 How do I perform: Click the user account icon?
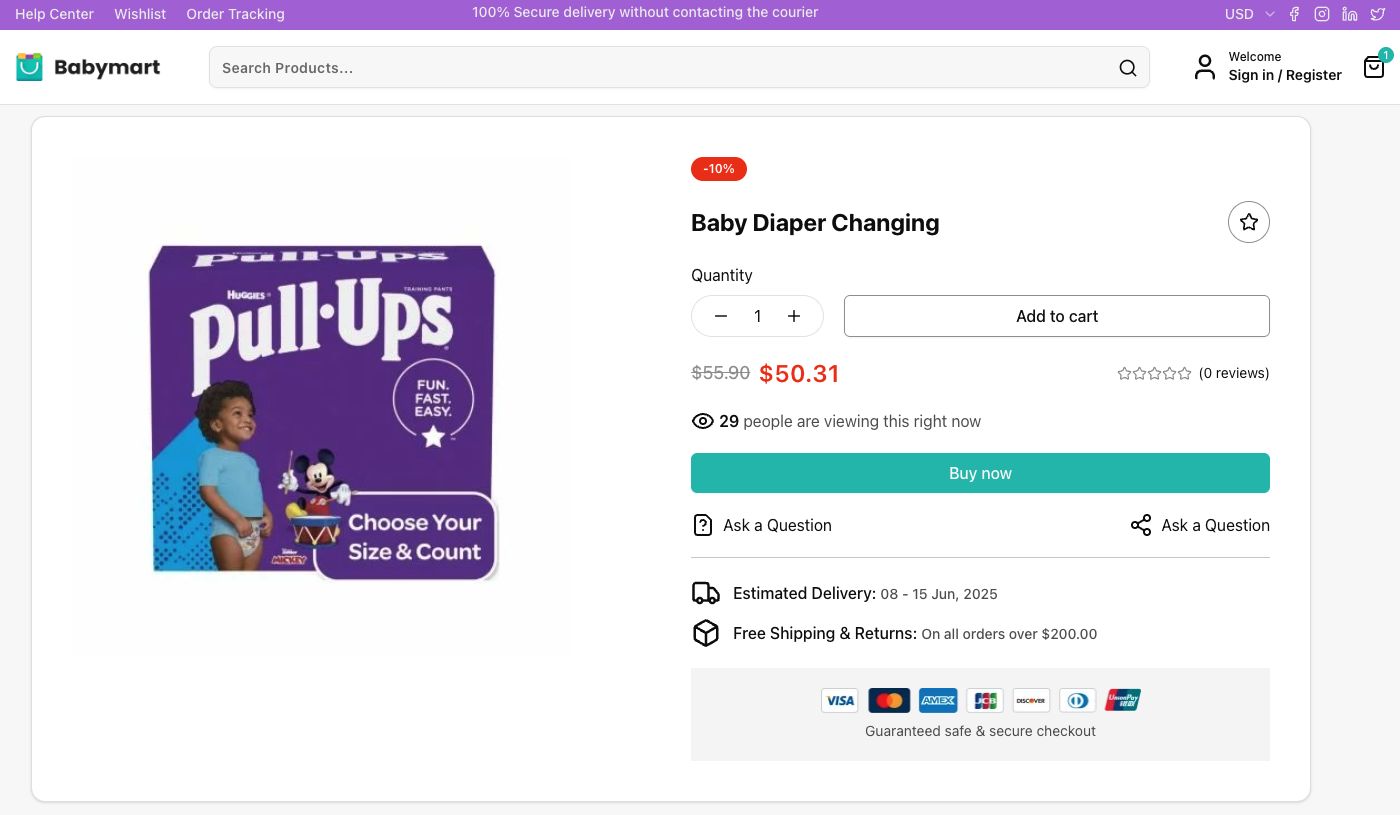click(x=1205, y=67)
